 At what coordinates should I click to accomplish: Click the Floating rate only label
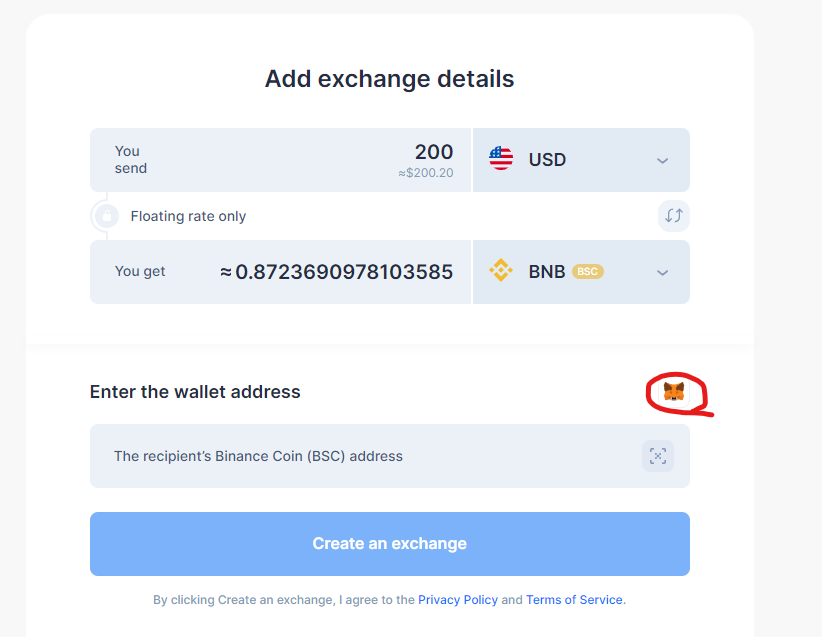188,216
